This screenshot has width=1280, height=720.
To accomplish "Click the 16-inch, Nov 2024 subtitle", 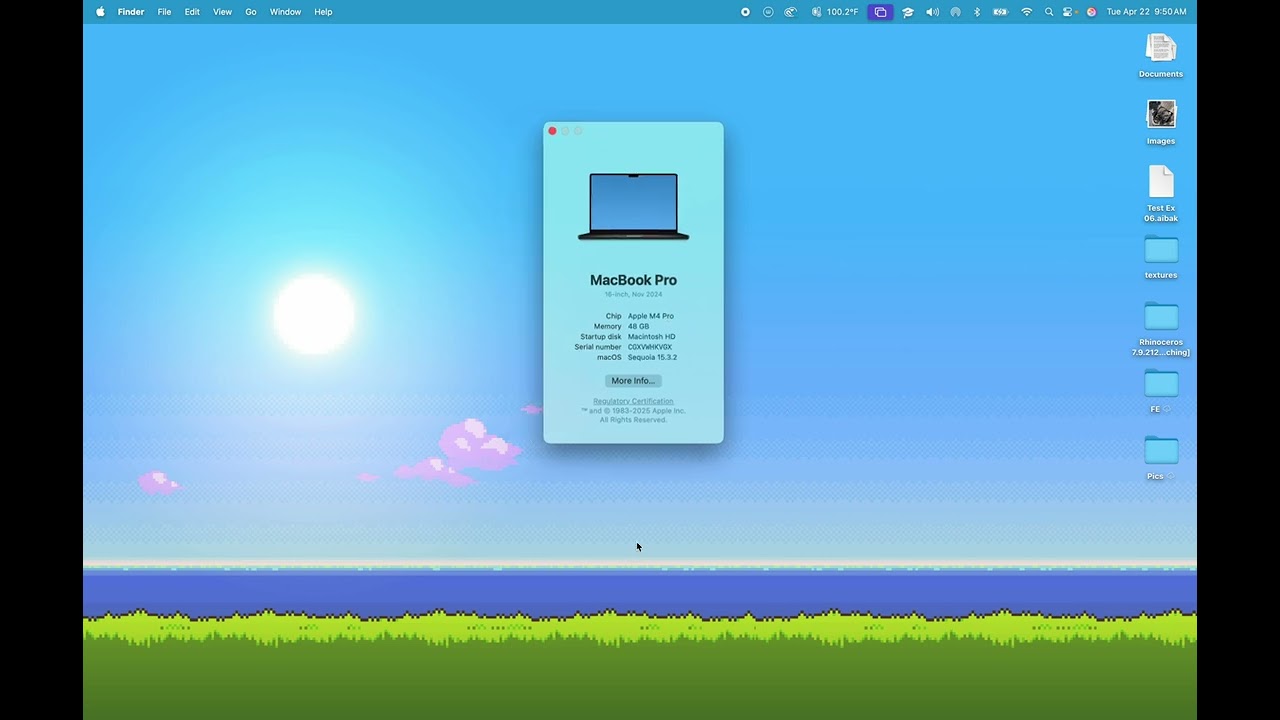I will [x=633, y=295].
